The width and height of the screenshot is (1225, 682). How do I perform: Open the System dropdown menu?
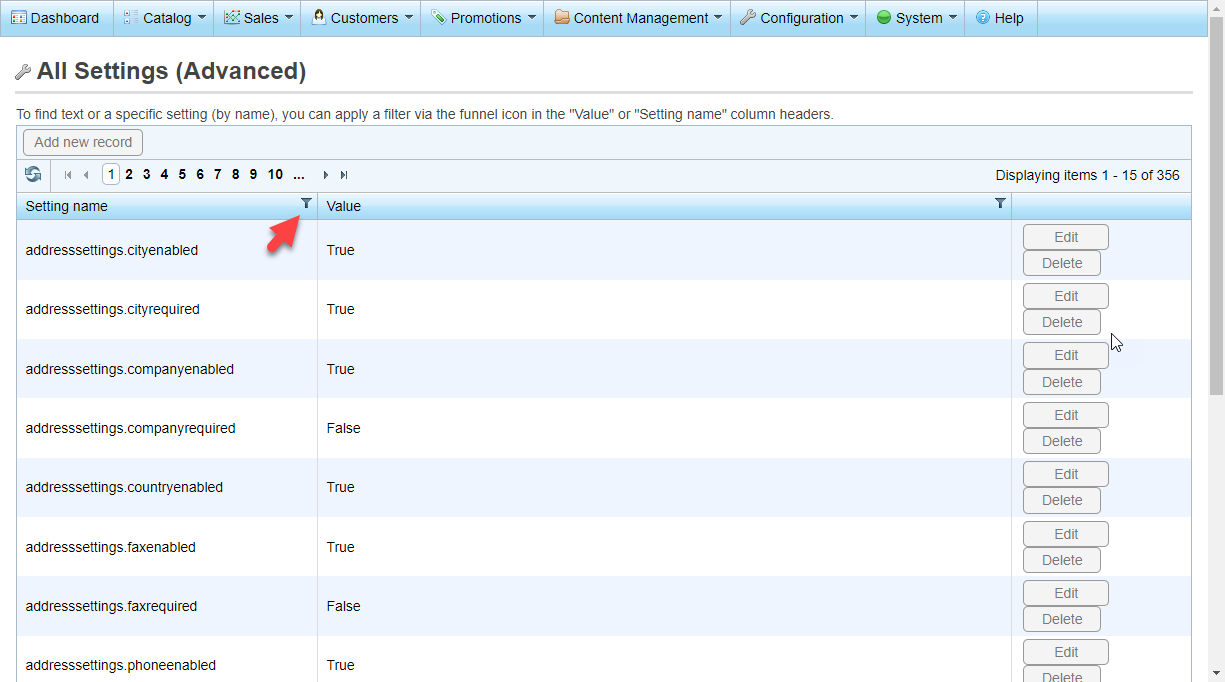click(917, 18)
